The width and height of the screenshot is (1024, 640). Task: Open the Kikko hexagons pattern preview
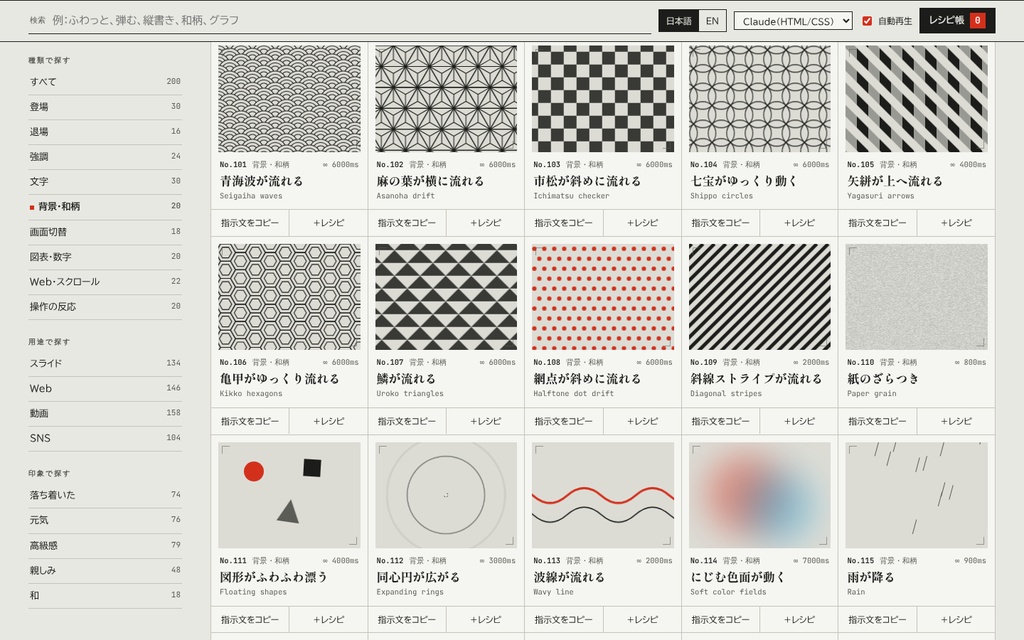pyautogui.click(x=289, y=297)
